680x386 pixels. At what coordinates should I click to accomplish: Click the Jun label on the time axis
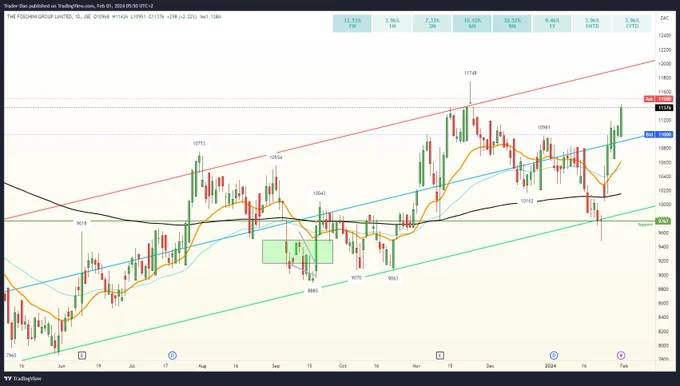click(62, 366)
